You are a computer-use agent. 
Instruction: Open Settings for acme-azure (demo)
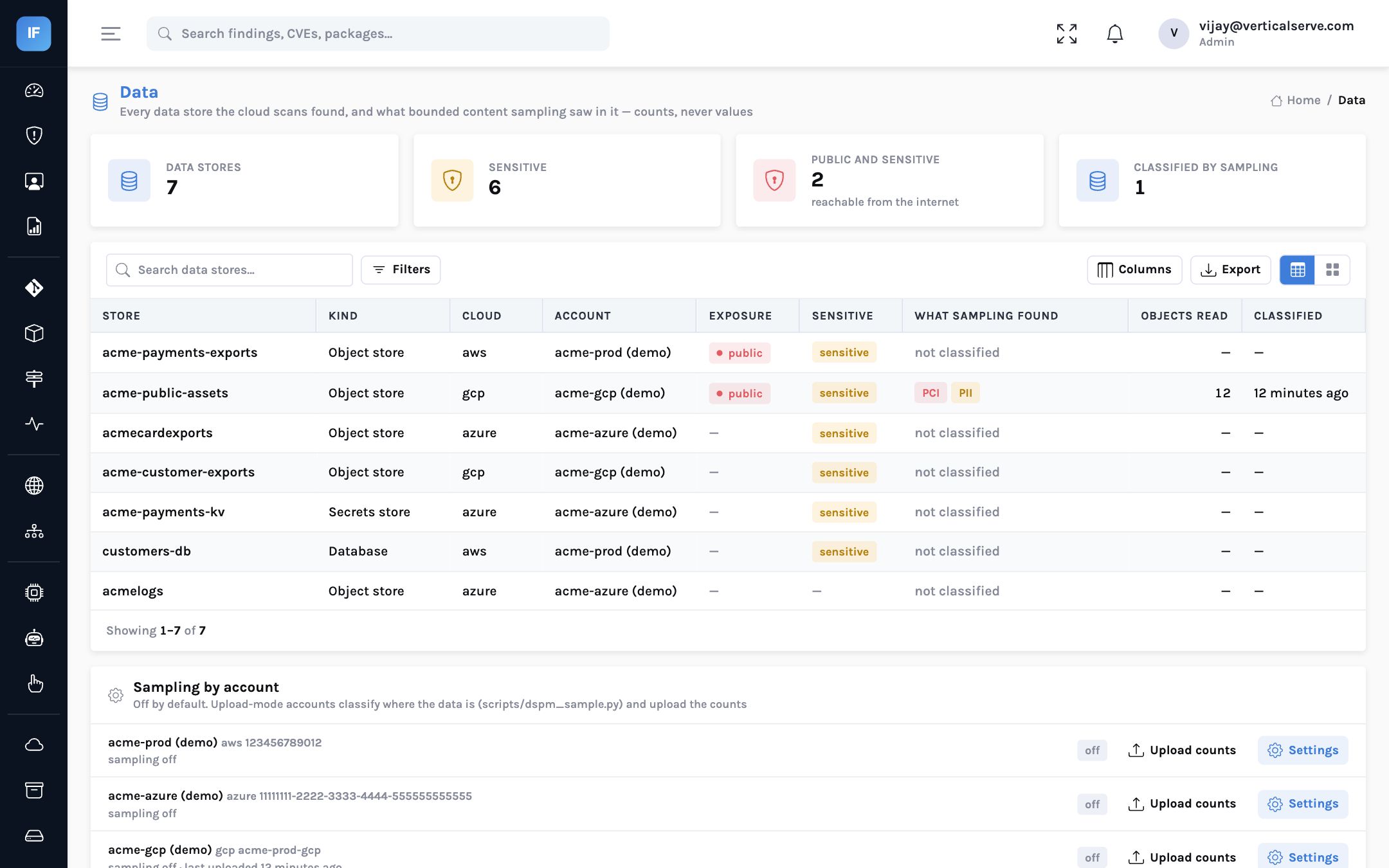[1303, 804]
